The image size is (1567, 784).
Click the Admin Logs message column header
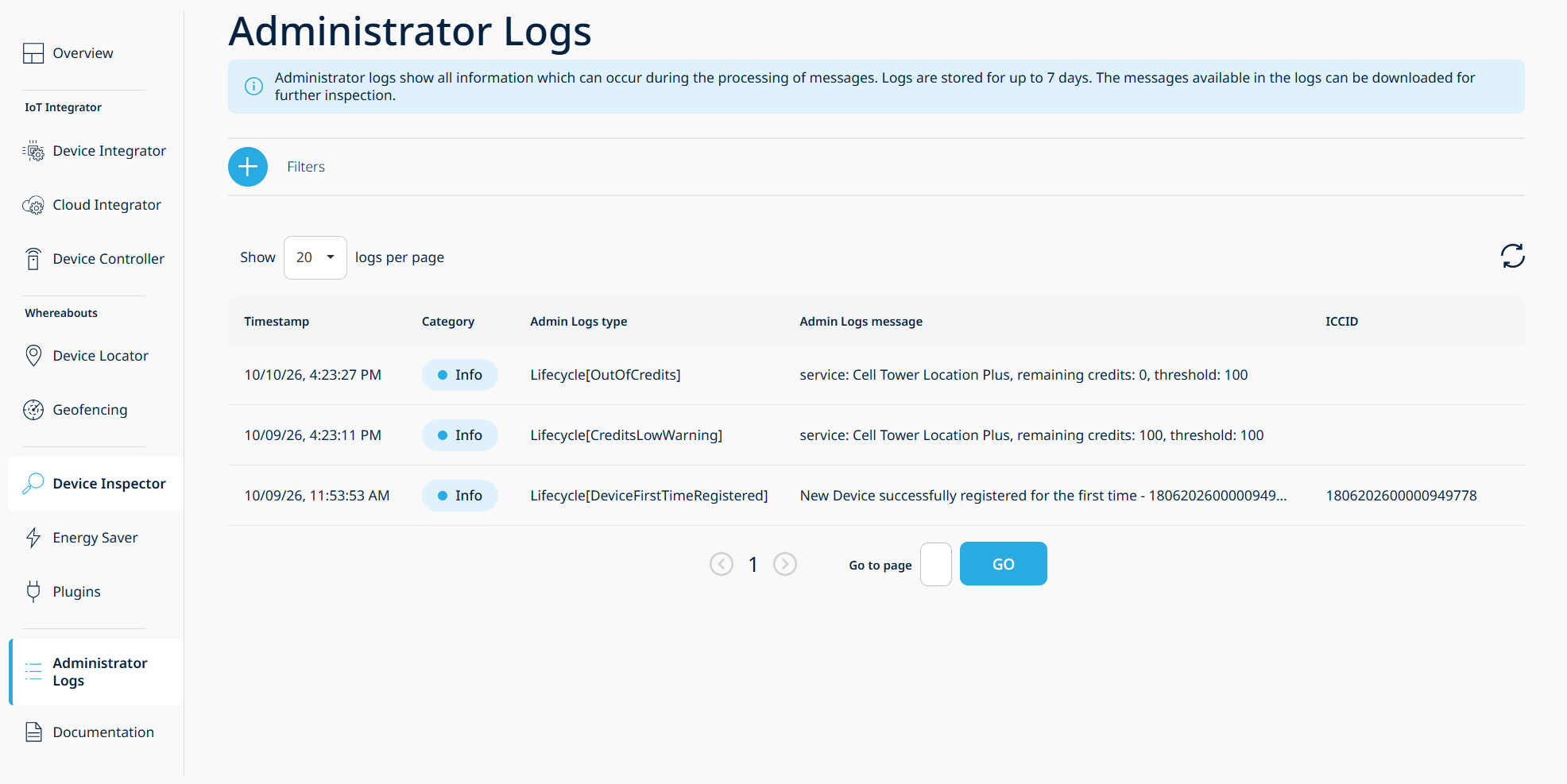coord(861,322)
